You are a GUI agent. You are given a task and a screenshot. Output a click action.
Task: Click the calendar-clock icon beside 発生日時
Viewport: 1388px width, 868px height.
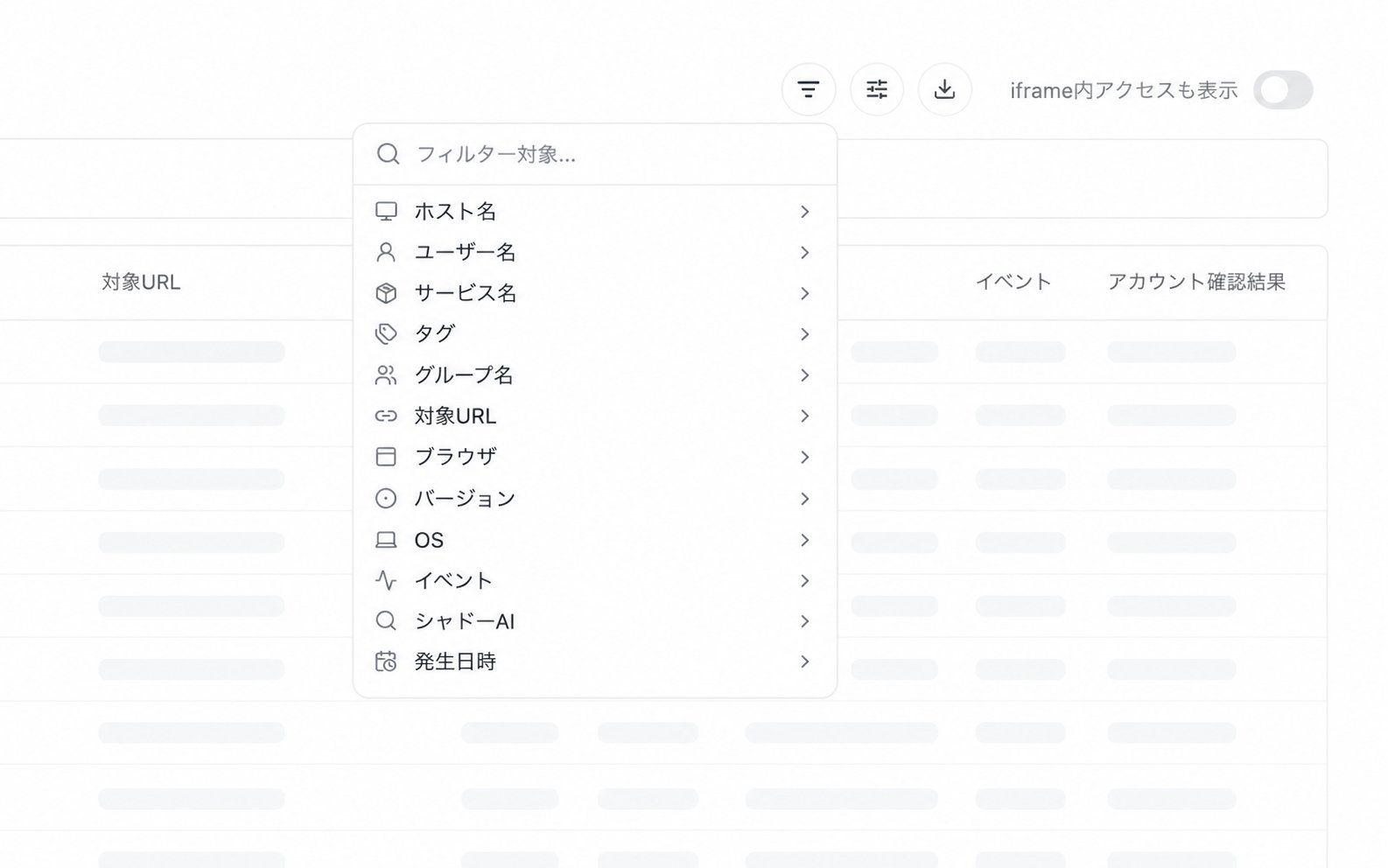[x=386, y=661]
